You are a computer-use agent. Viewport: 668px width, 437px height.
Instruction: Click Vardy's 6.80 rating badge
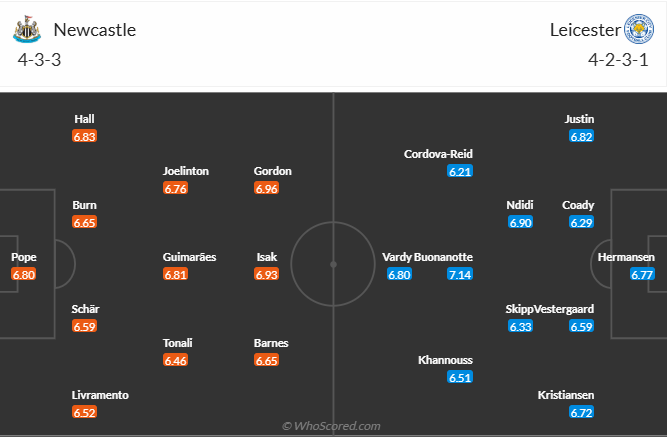point(399,274)
